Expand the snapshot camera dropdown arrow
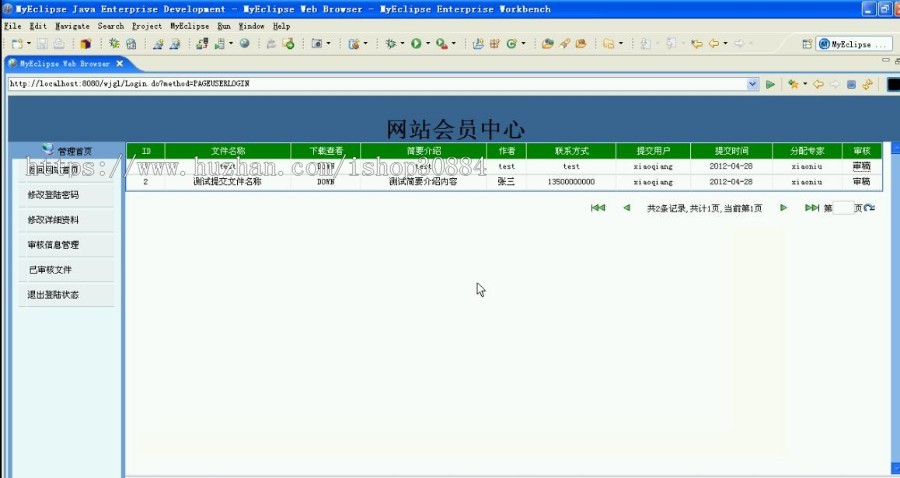The image size is (900, 478). [x=328, y=44]
